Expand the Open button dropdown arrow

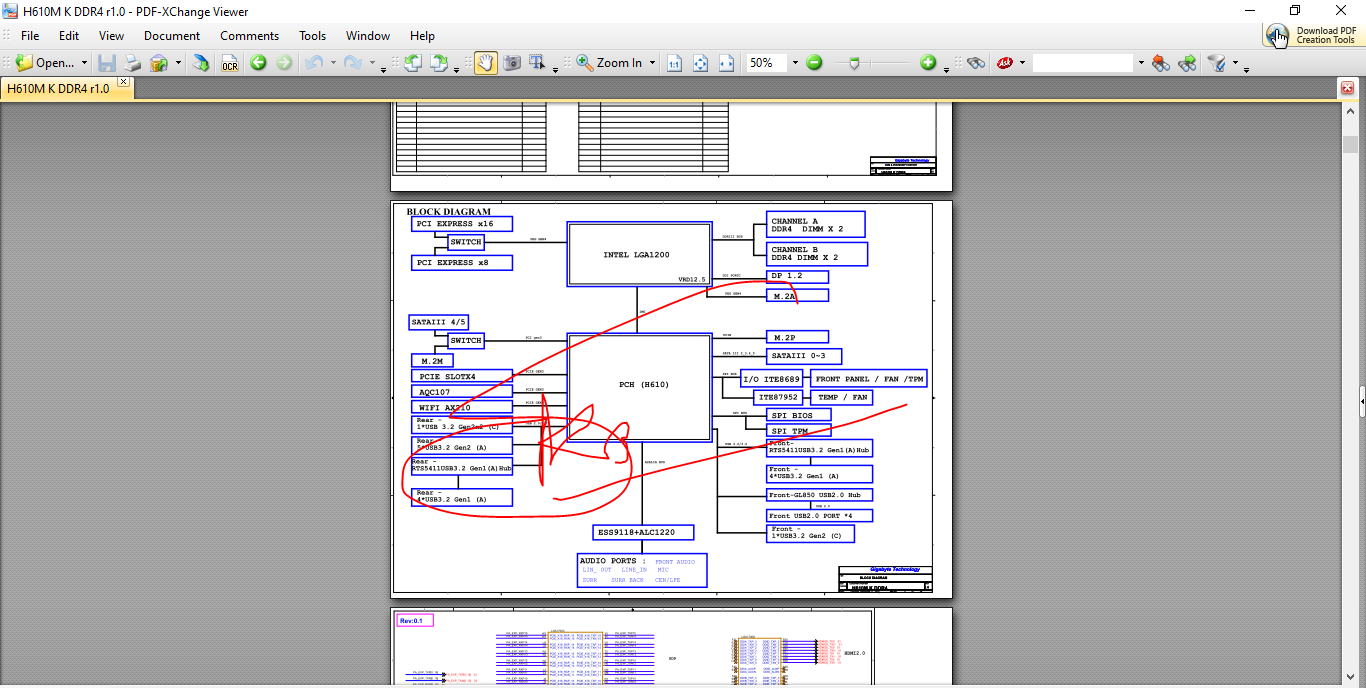point(84,63)
